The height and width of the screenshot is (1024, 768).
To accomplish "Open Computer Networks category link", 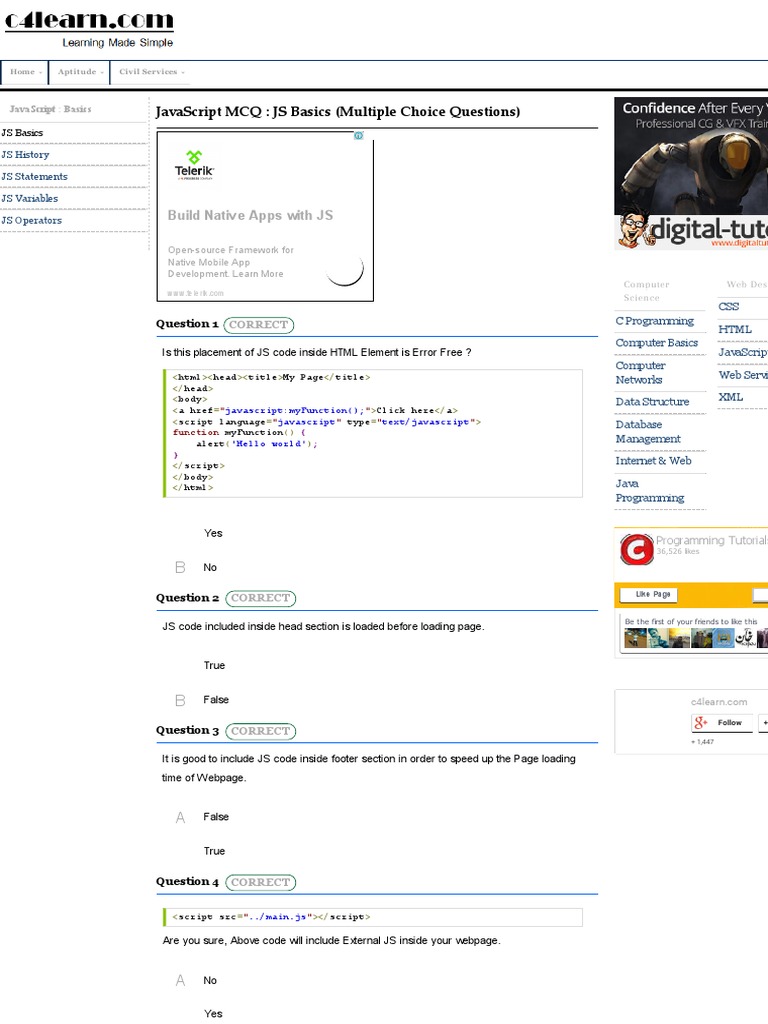I will (640, 373).
